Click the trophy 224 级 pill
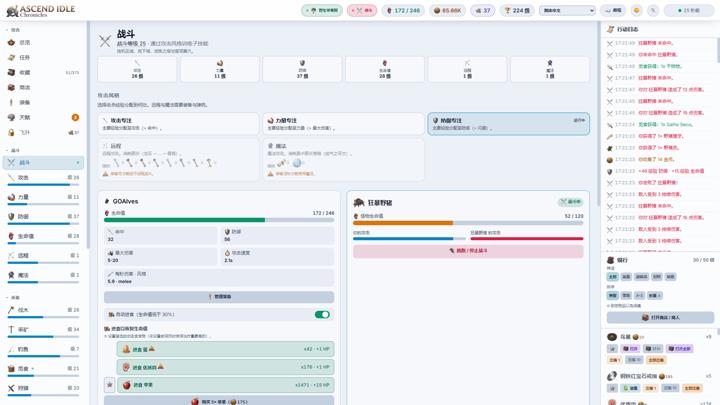The image size is (720, 405). point(517,10)
